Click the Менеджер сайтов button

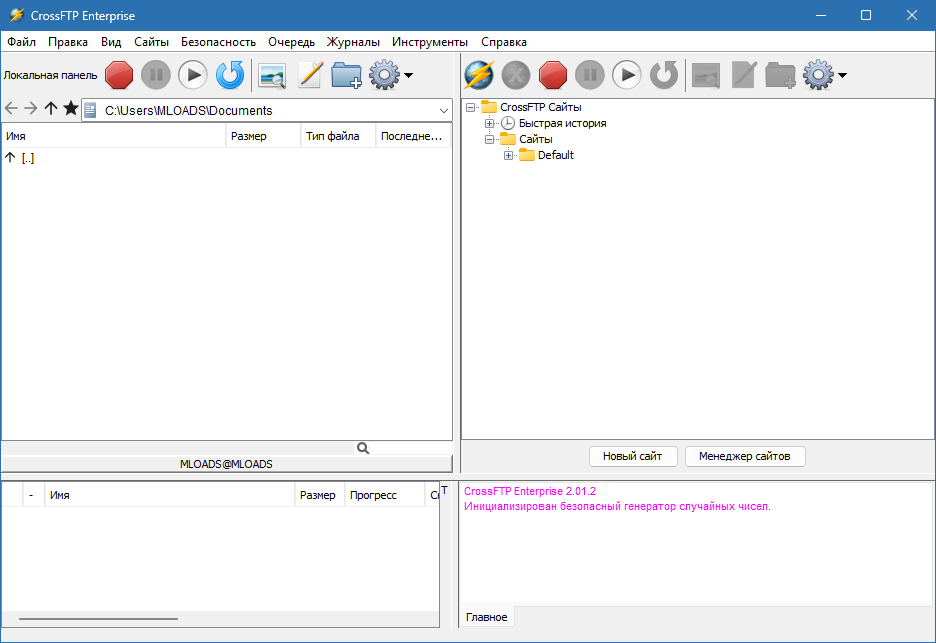pyautogui.click(x=744, y=456)
